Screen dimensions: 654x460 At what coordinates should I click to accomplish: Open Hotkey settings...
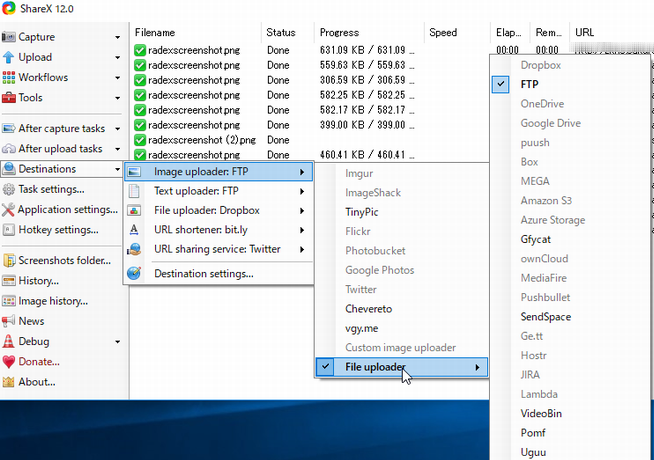(x=58, y=230)
